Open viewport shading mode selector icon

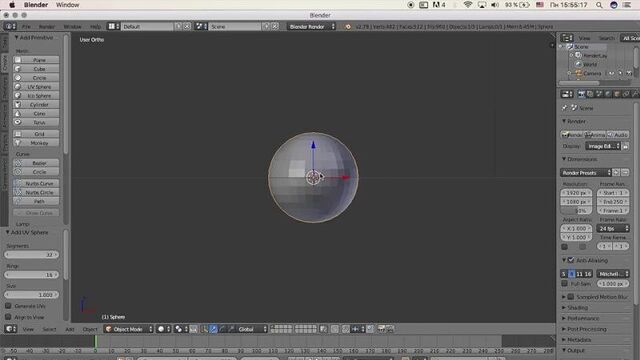[164, 329]
